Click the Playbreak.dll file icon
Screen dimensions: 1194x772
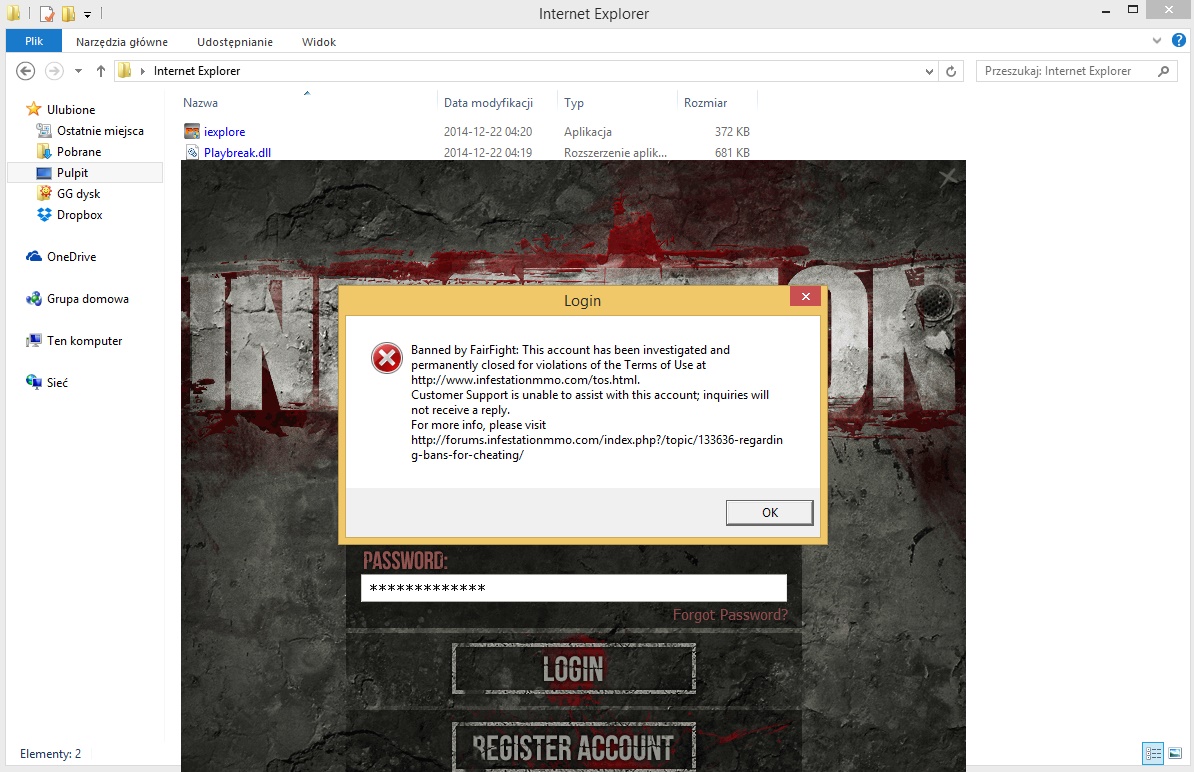click(x=192, y=152)
